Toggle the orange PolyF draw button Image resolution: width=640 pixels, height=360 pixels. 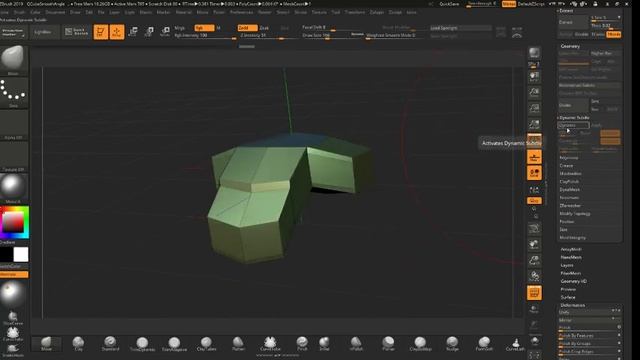coord(534,293)
